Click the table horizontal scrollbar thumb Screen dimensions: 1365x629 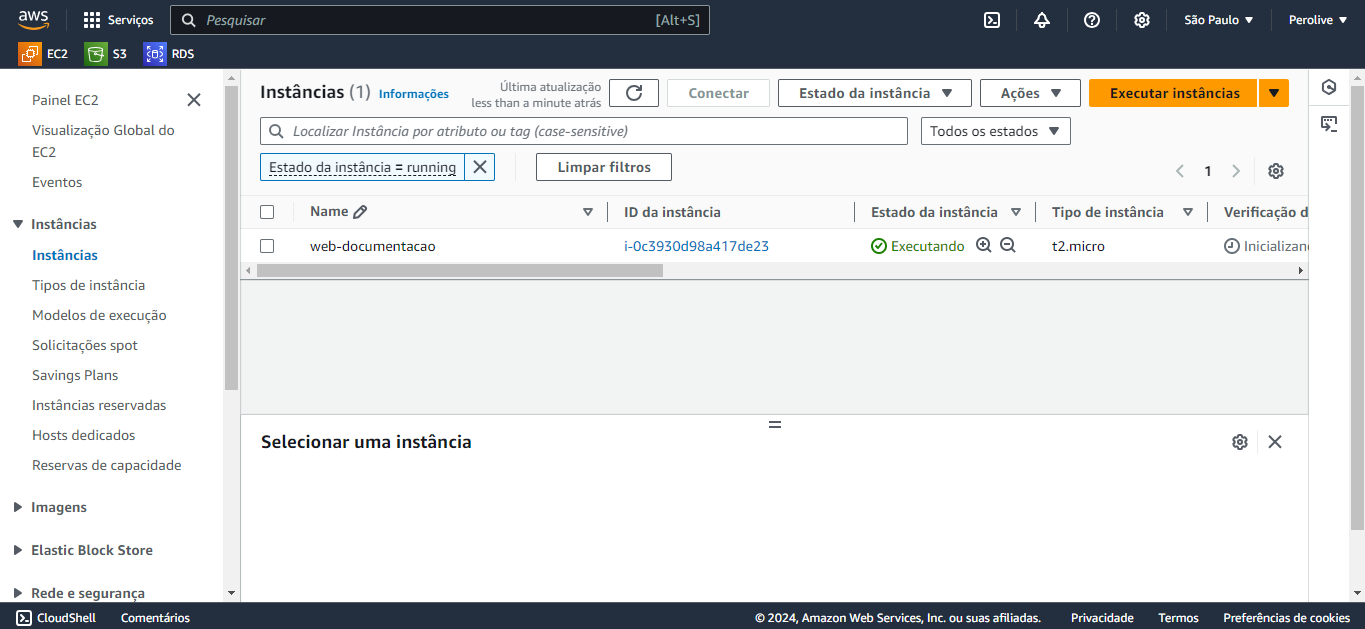click(460, 270)
